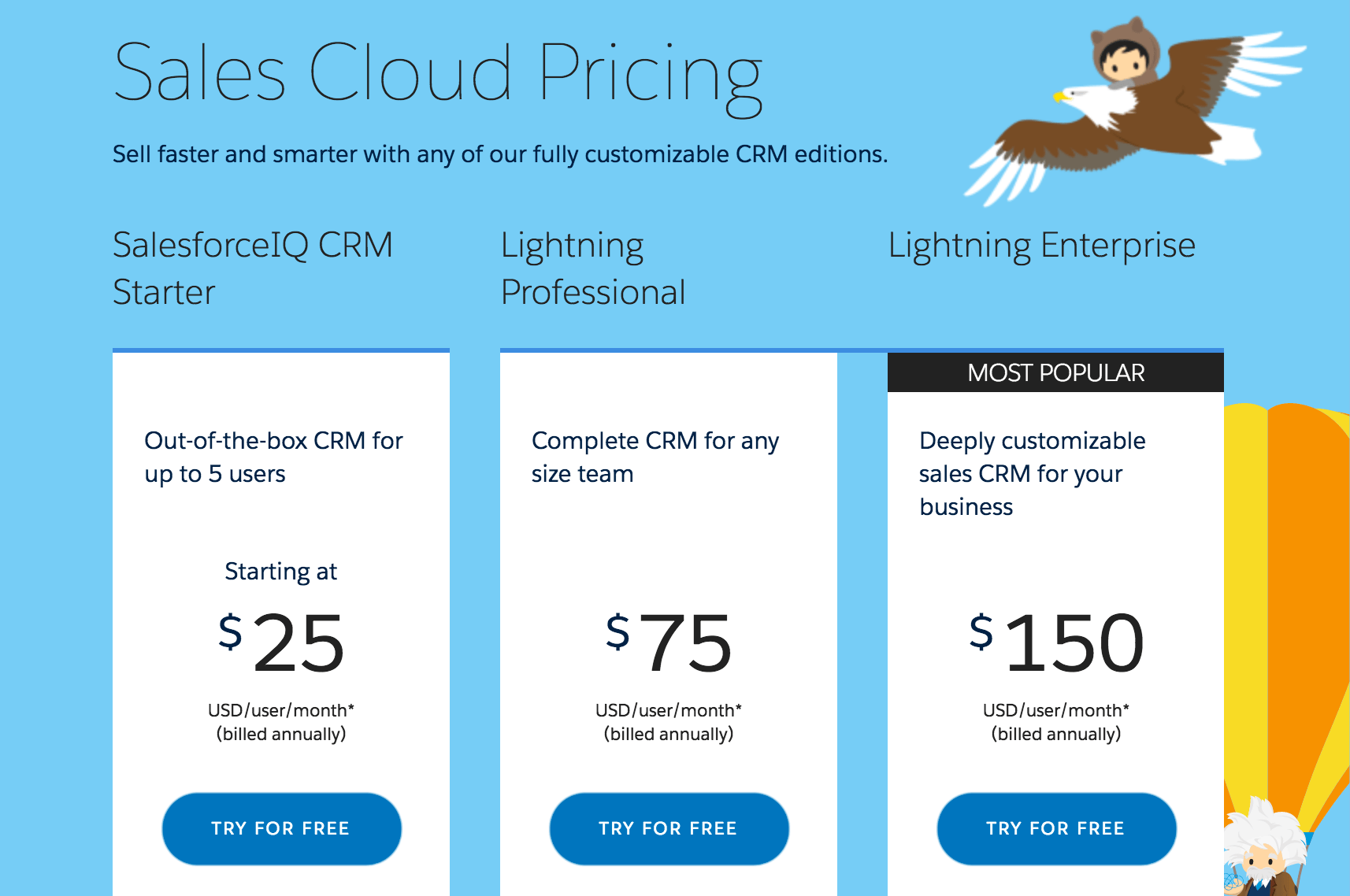Viewport: 1350px width, 896px height.
Task: Click Try For Free under Lightning Professional
Action: pyautogui.click(x=669, y=828)
